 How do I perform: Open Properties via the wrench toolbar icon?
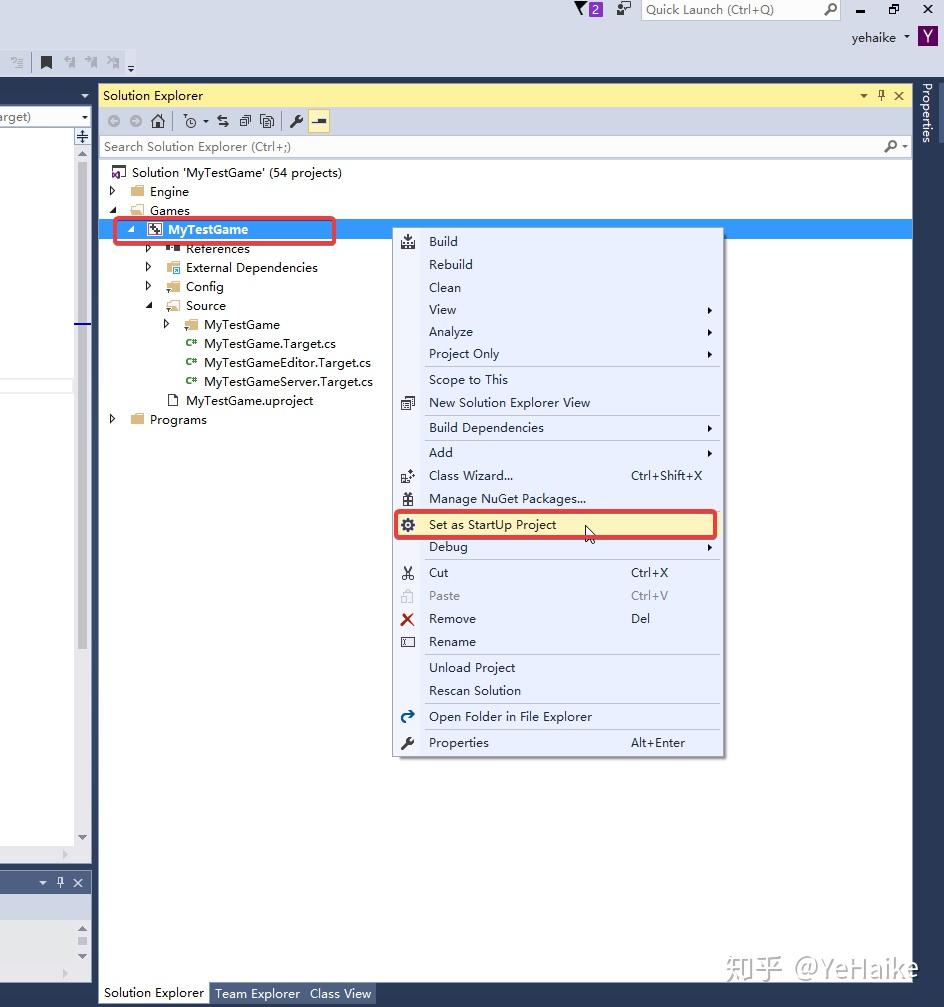[297, 121]
